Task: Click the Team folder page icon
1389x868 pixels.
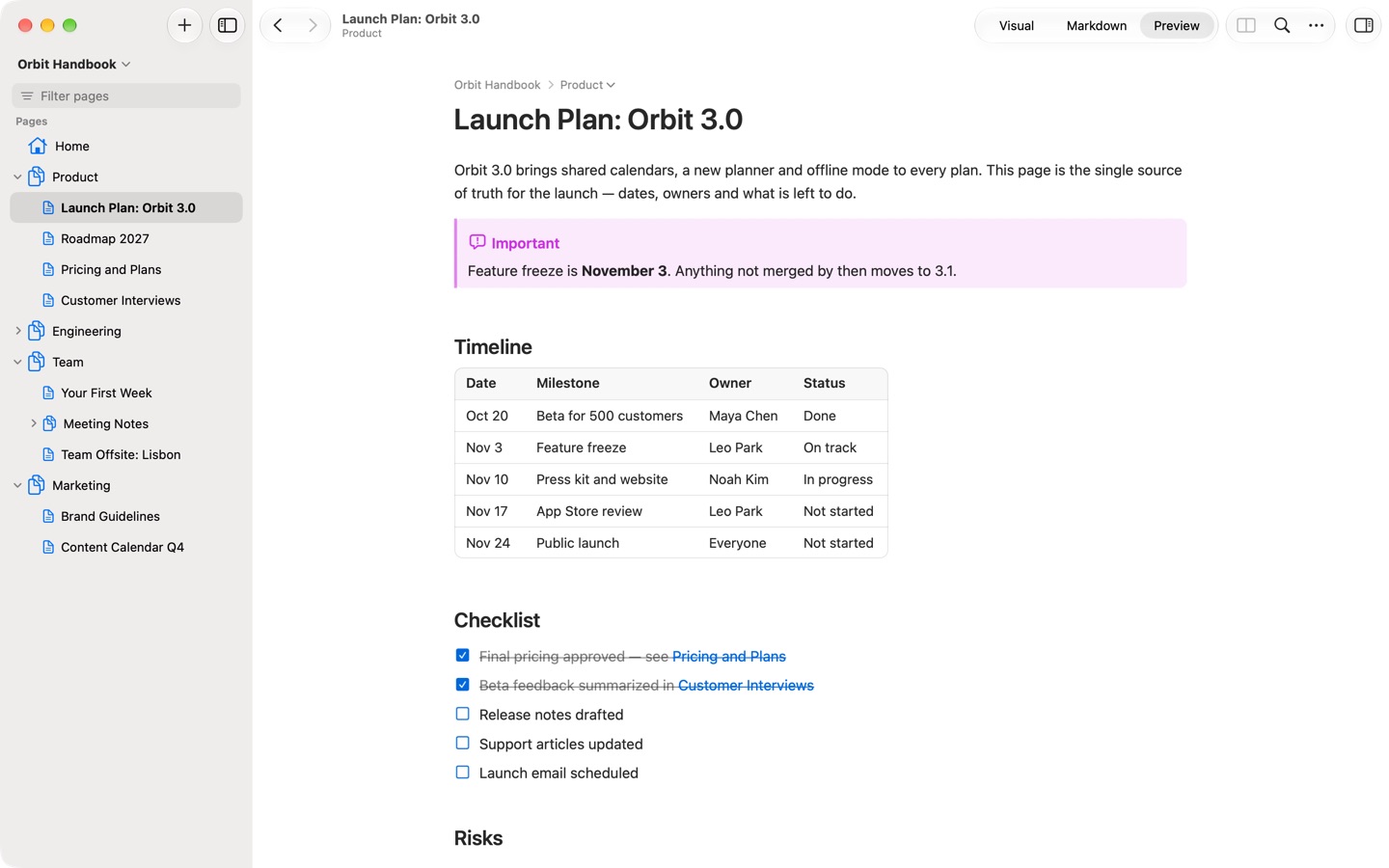Action: pos(37,362)
